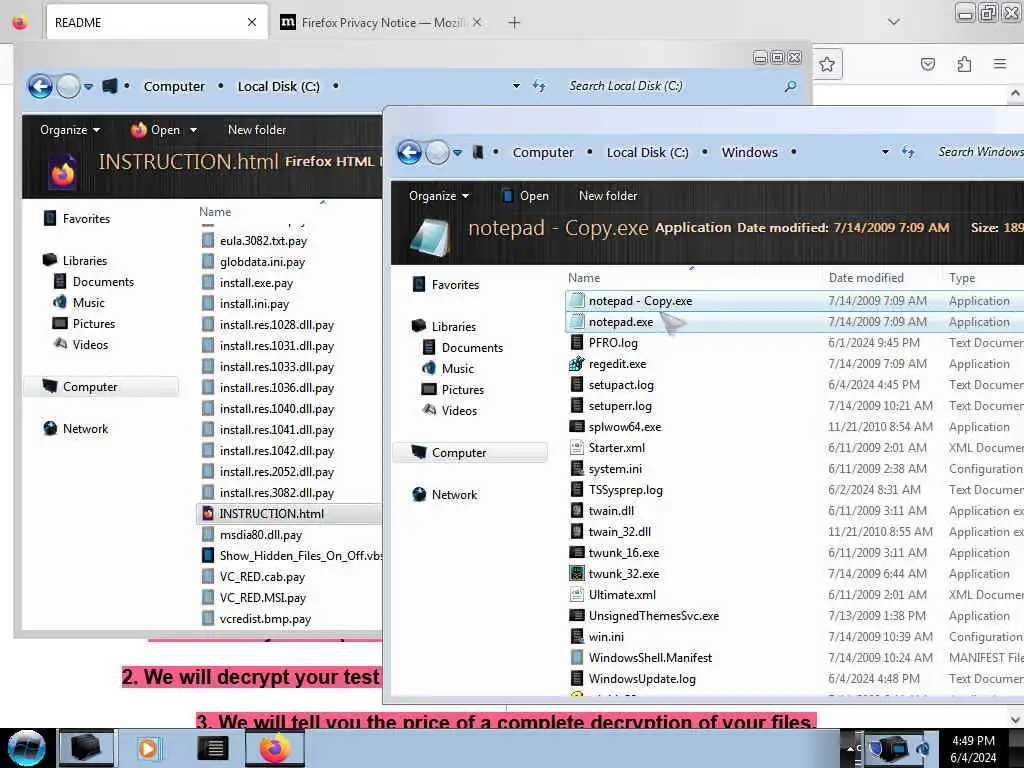The width and height of the screenshot is (1024, 768).
Task: Click Save to Pocket icon in Firefox
Action: (927, 64)
